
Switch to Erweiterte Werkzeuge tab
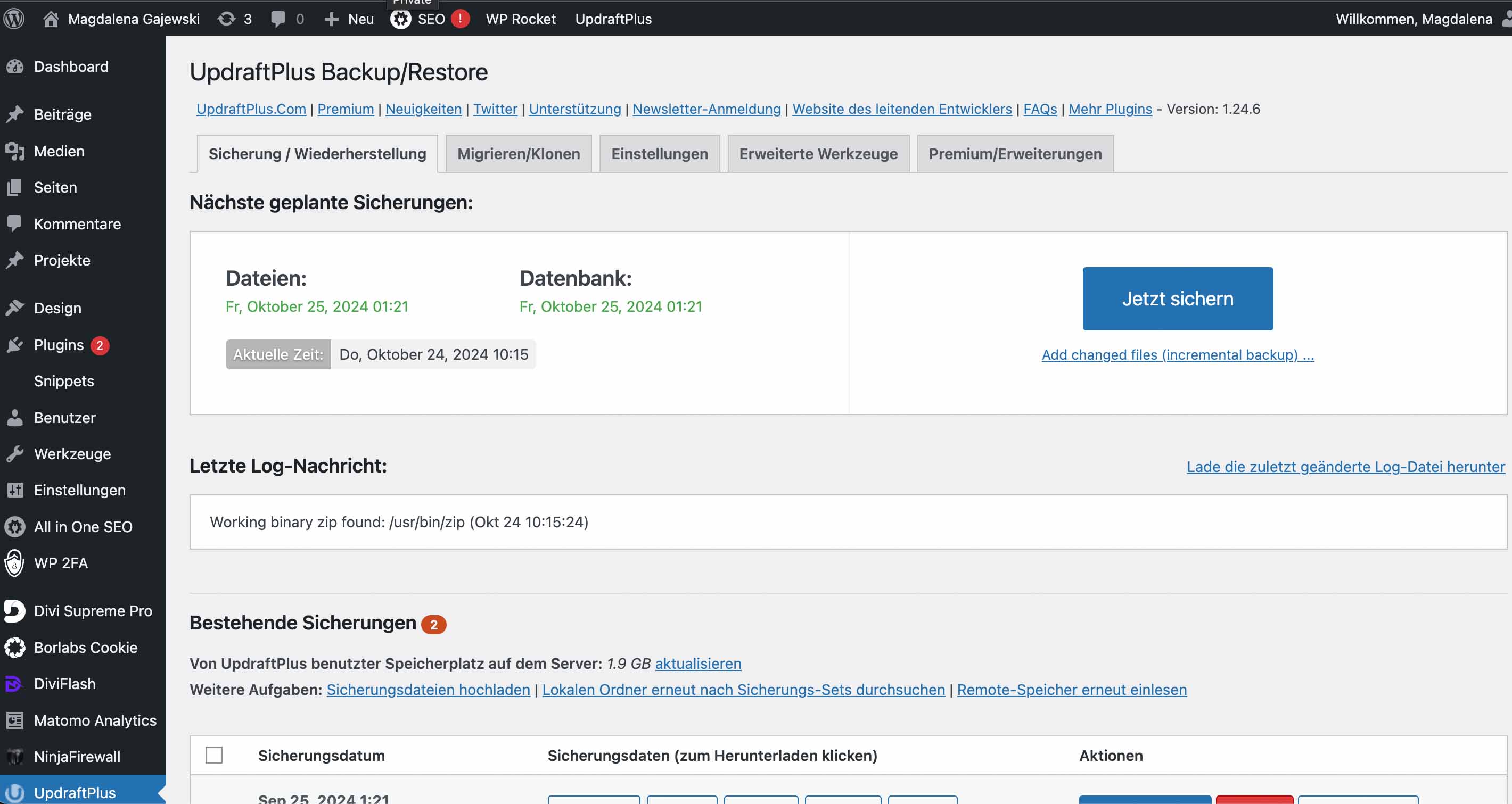819,154
